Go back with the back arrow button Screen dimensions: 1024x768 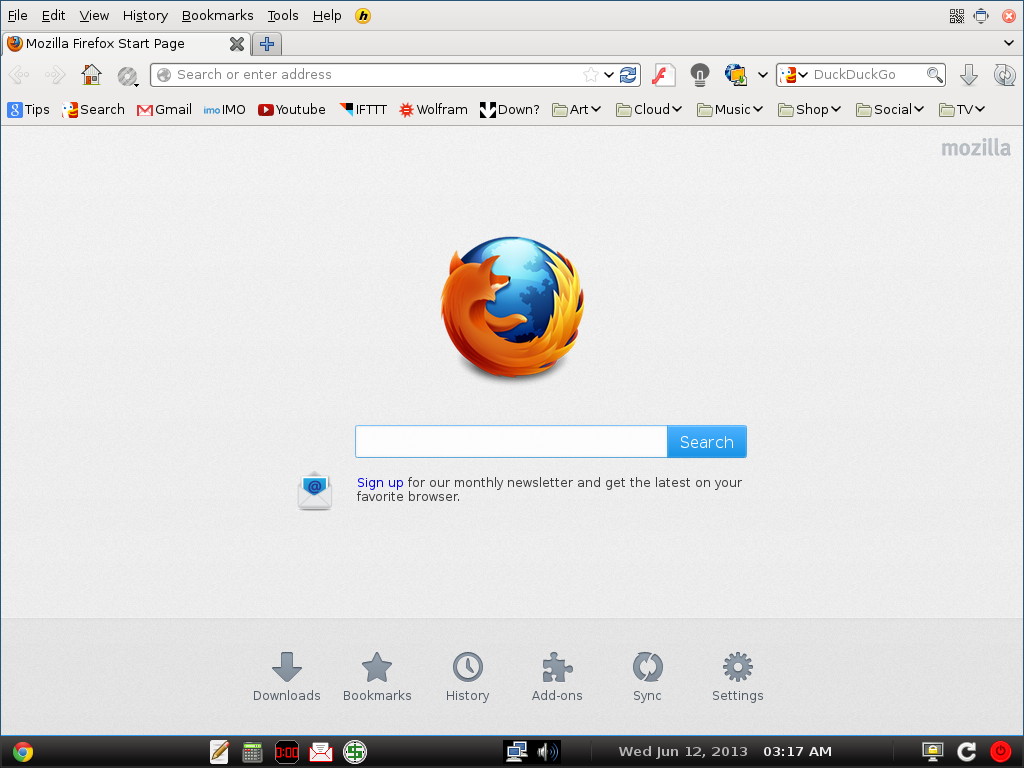[x=19, y=75]
